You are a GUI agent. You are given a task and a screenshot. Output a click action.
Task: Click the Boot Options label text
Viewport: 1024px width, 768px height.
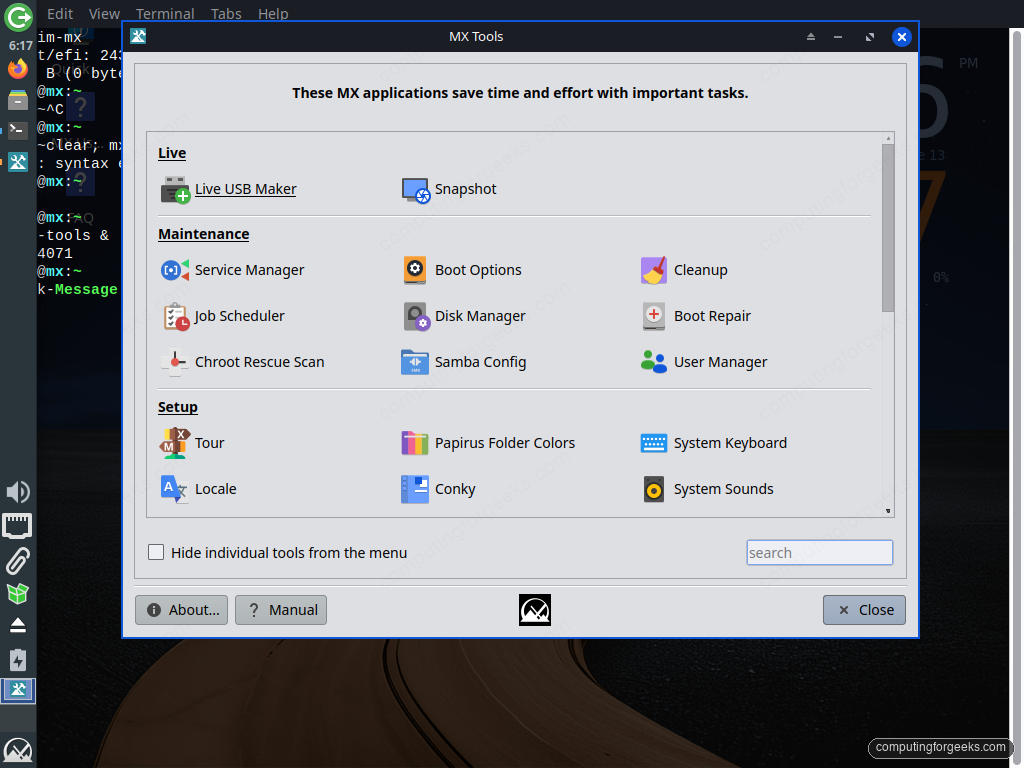[x=478, y=270]
